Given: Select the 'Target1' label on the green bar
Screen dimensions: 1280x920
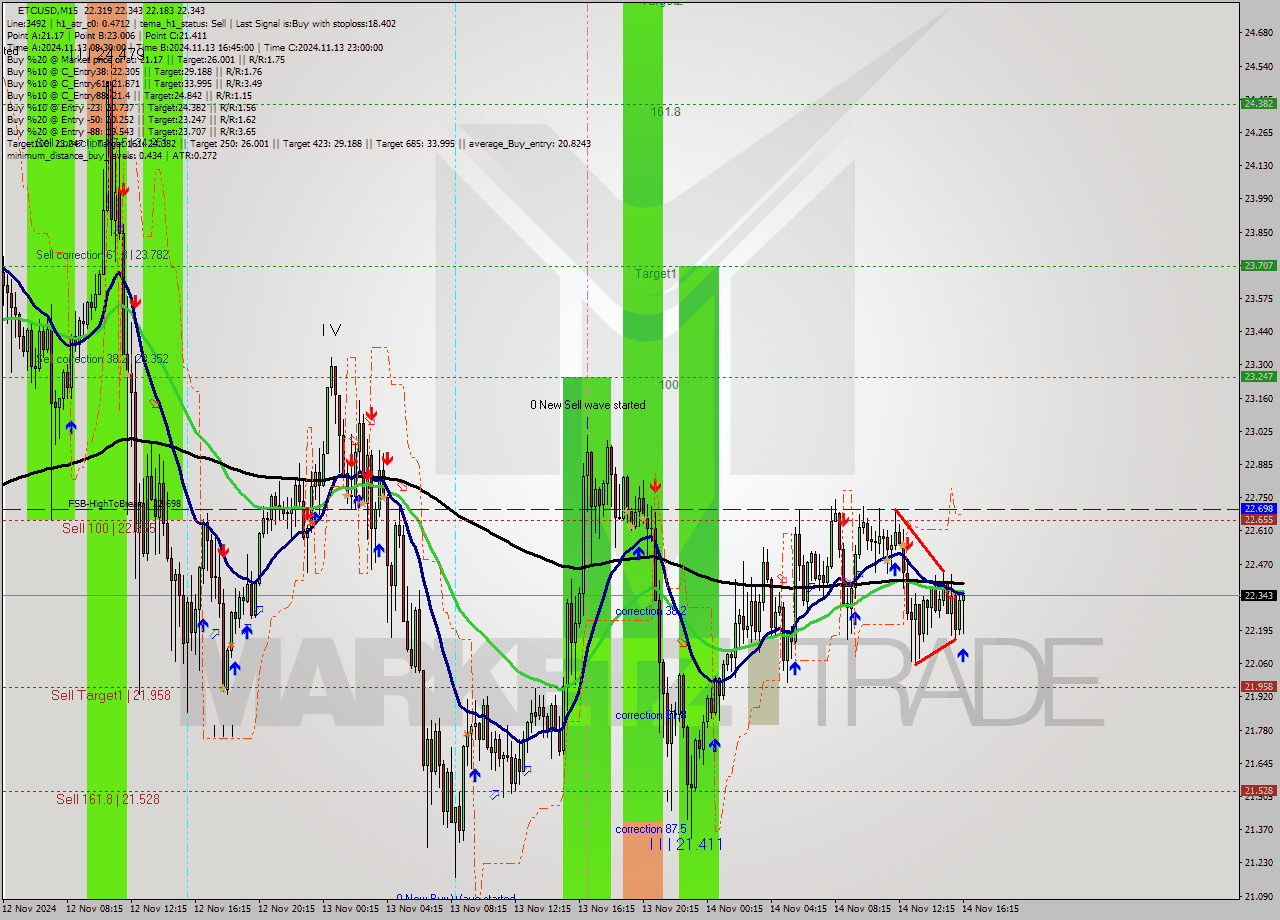Looking at the screenshot, I should click(x=656, y=273).
